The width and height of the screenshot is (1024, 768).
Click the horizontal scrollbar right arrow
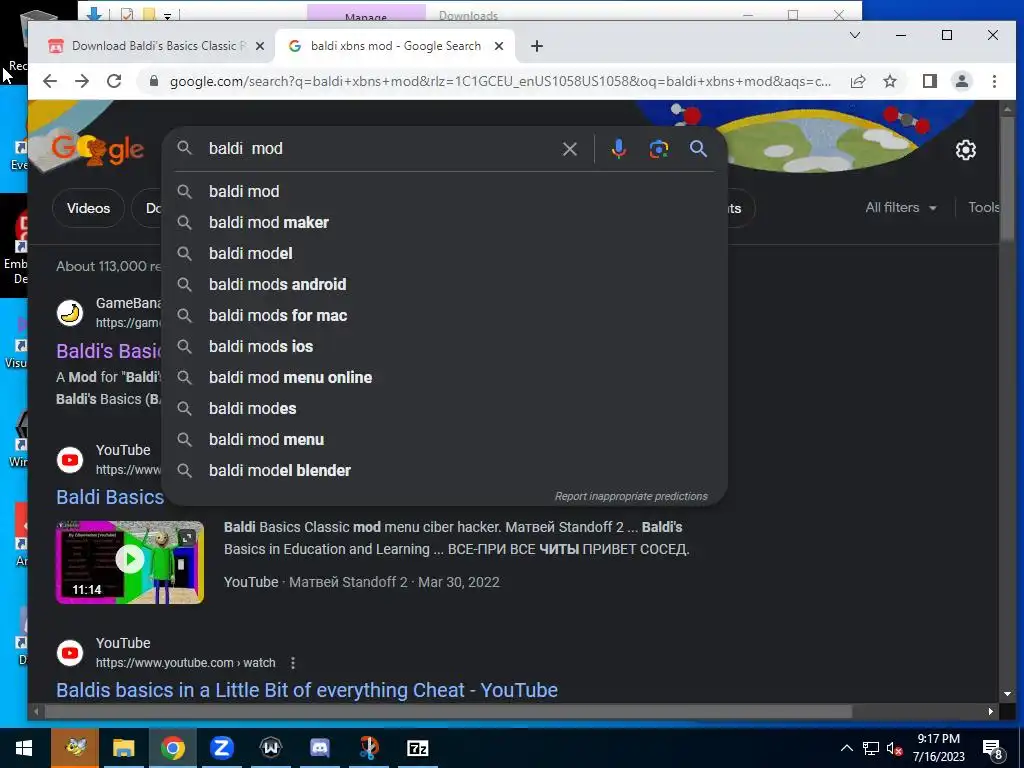tap(991, 711)
